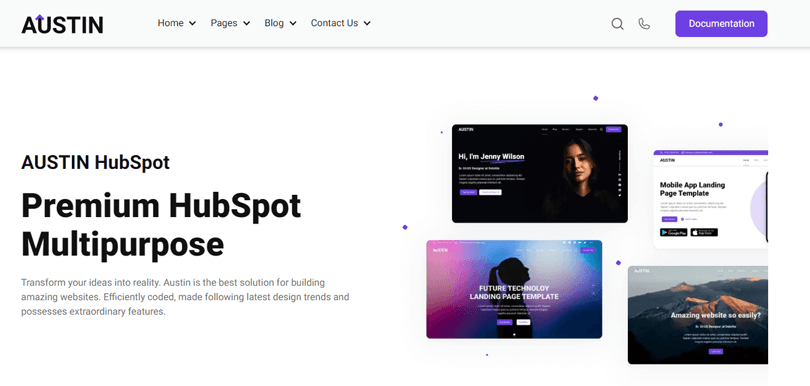Click the Transform your ideas paragraph
Viewport: 810px width, 386px height.
(185, 297)
